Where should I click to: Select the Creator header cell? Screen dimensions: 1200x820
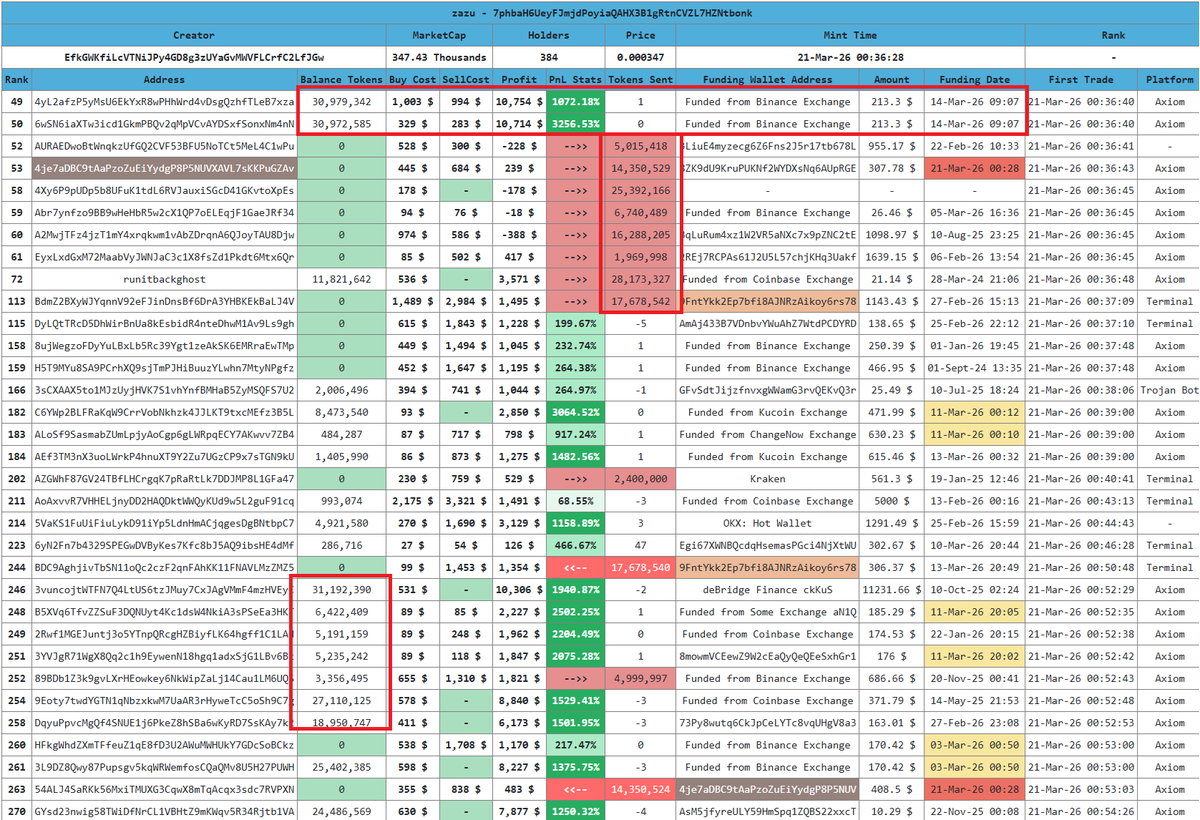pyautogui.click(x=194, y=35)
